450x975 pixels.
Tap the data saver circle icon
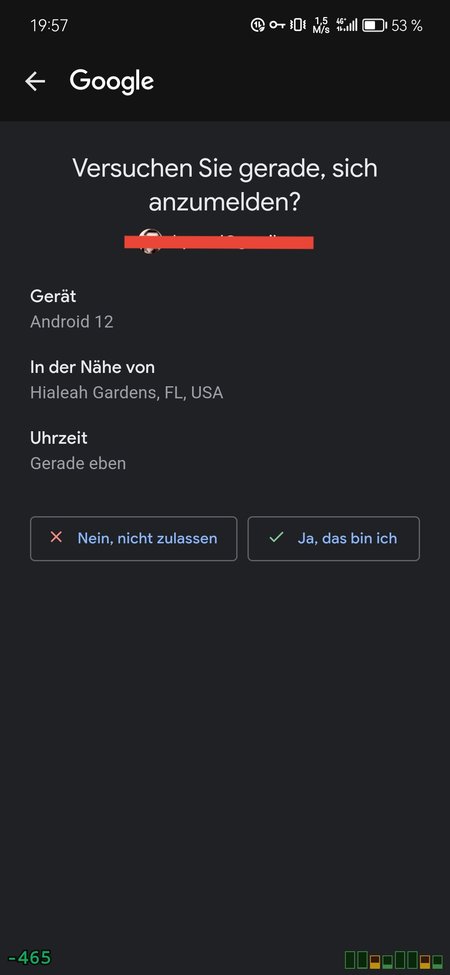(x=257, y=25)
